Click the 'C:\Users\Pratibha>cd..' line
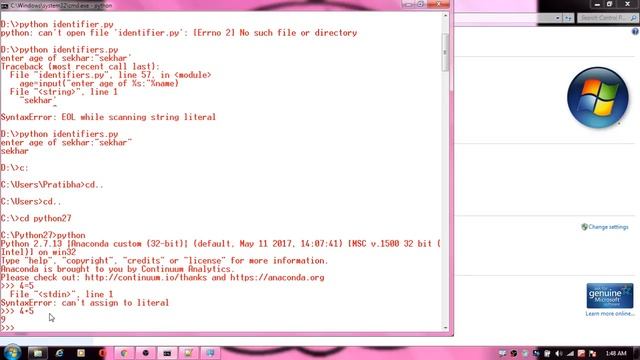Viewport: 640px width, 360px height. point(52,185)
